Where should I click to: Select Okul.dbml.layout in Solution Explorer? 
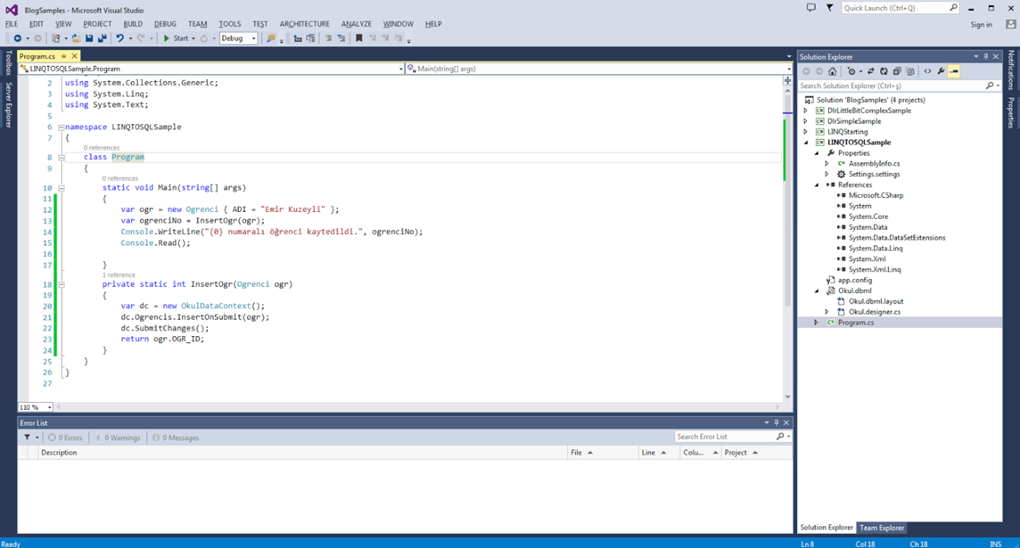coord(876,301)
